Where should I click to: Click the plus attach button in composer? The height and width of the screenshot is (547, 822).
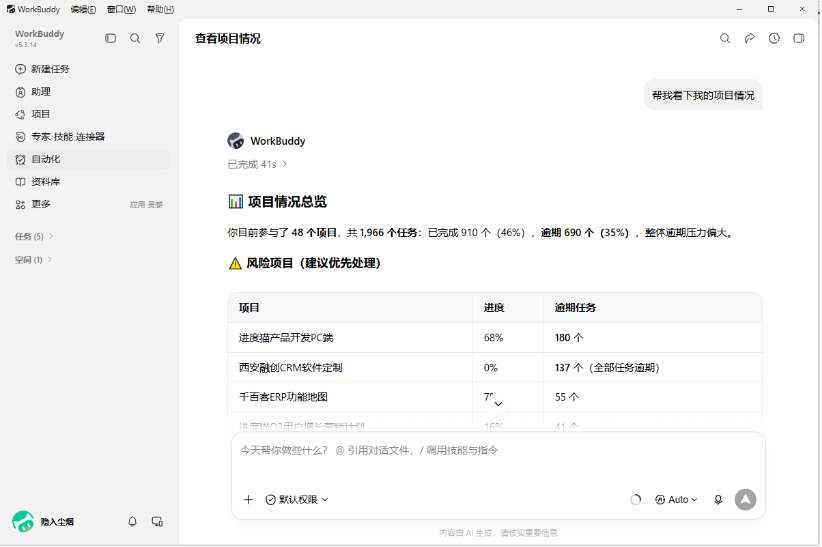point(248,500)
